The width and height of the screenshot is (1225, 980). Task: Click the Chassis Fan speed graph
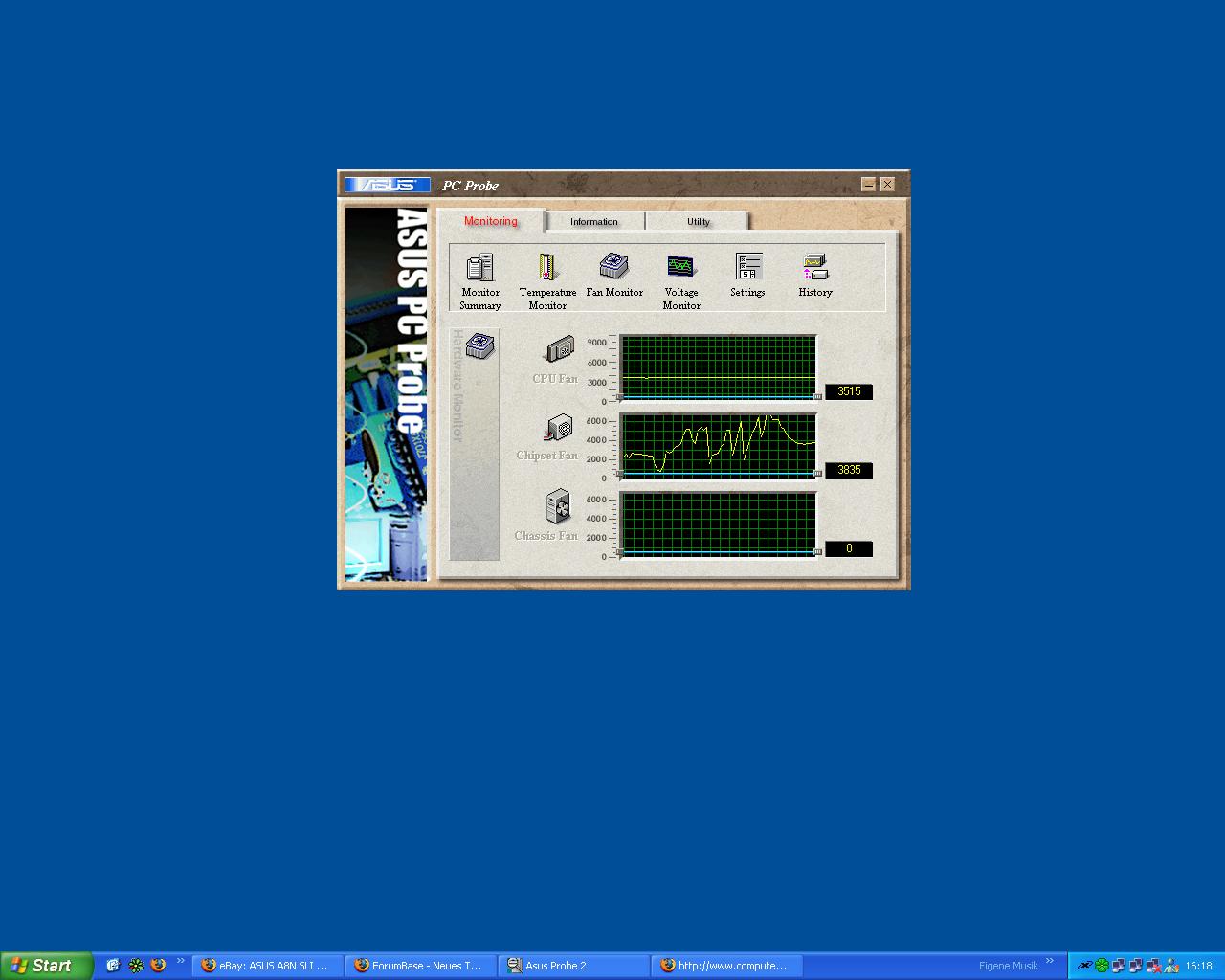tap(718, 523)
